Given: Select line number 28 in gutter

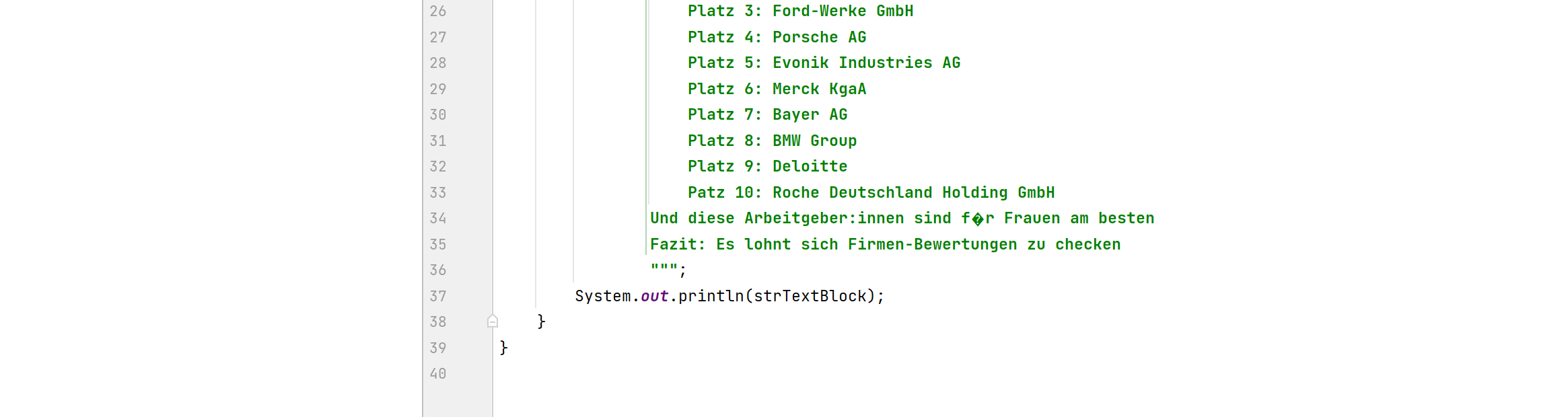Looking at the screenshot, I should coord(438,63).
